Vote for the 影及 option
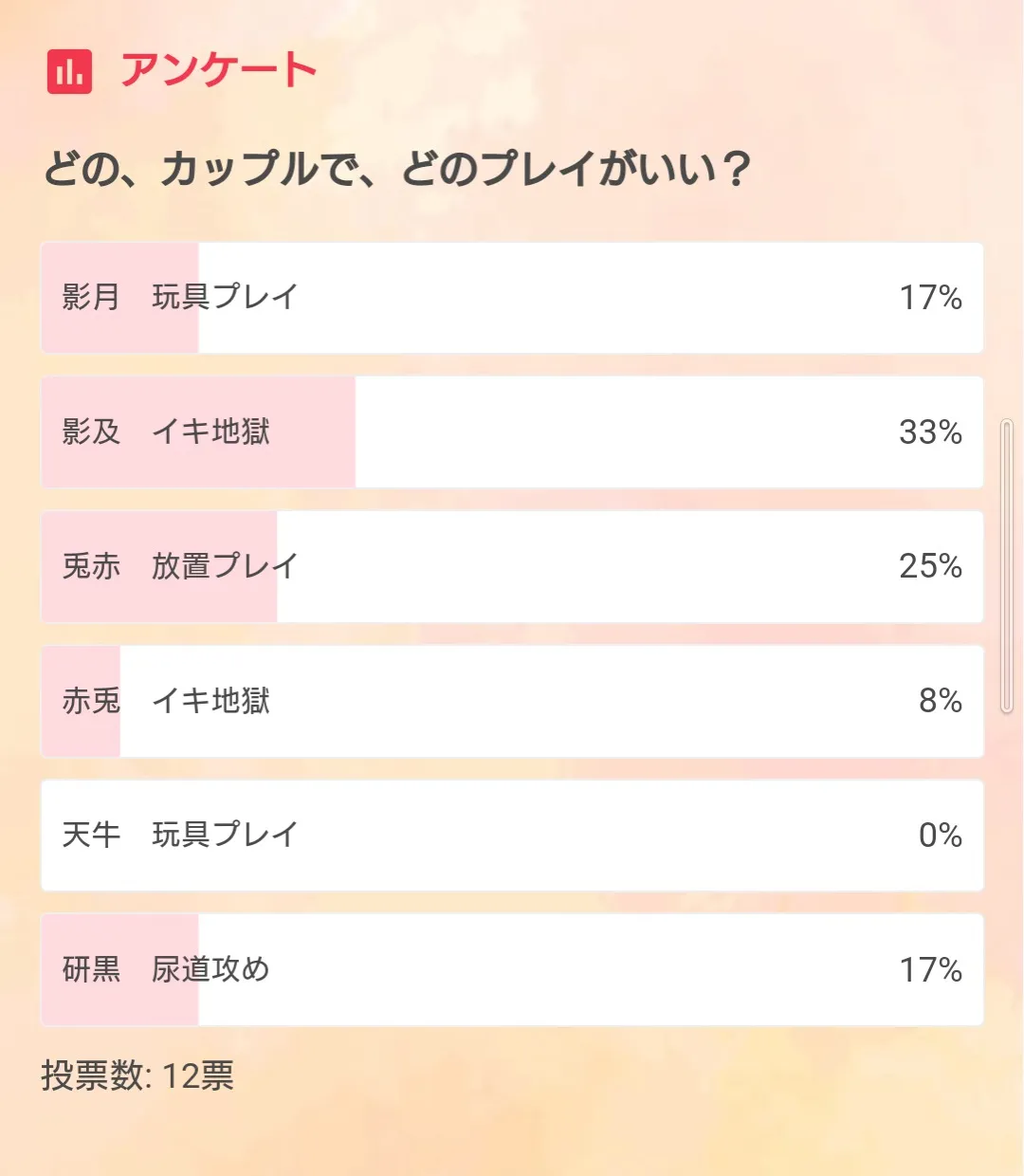The width and height of the screenshot is (1024, 1176). pos(512,432)
